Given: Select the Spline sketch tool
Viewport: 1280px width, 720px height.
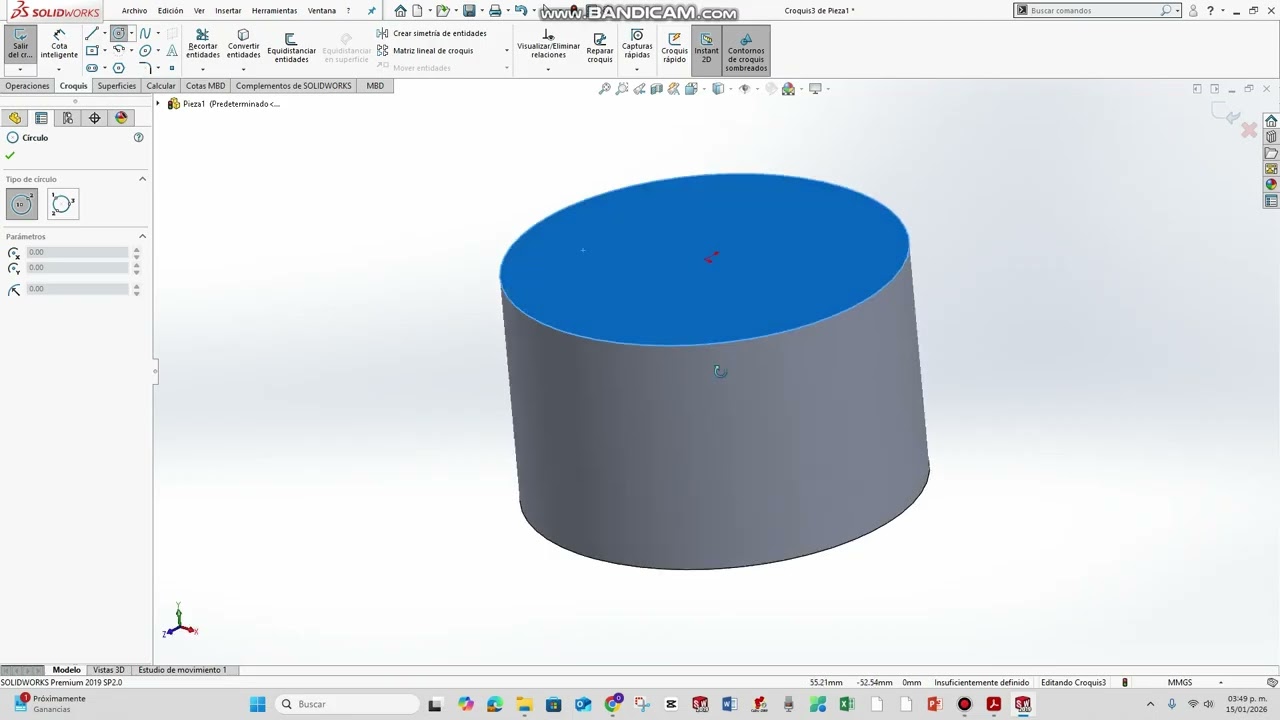Looking at the screenshot, I should [x=145, y=33].
